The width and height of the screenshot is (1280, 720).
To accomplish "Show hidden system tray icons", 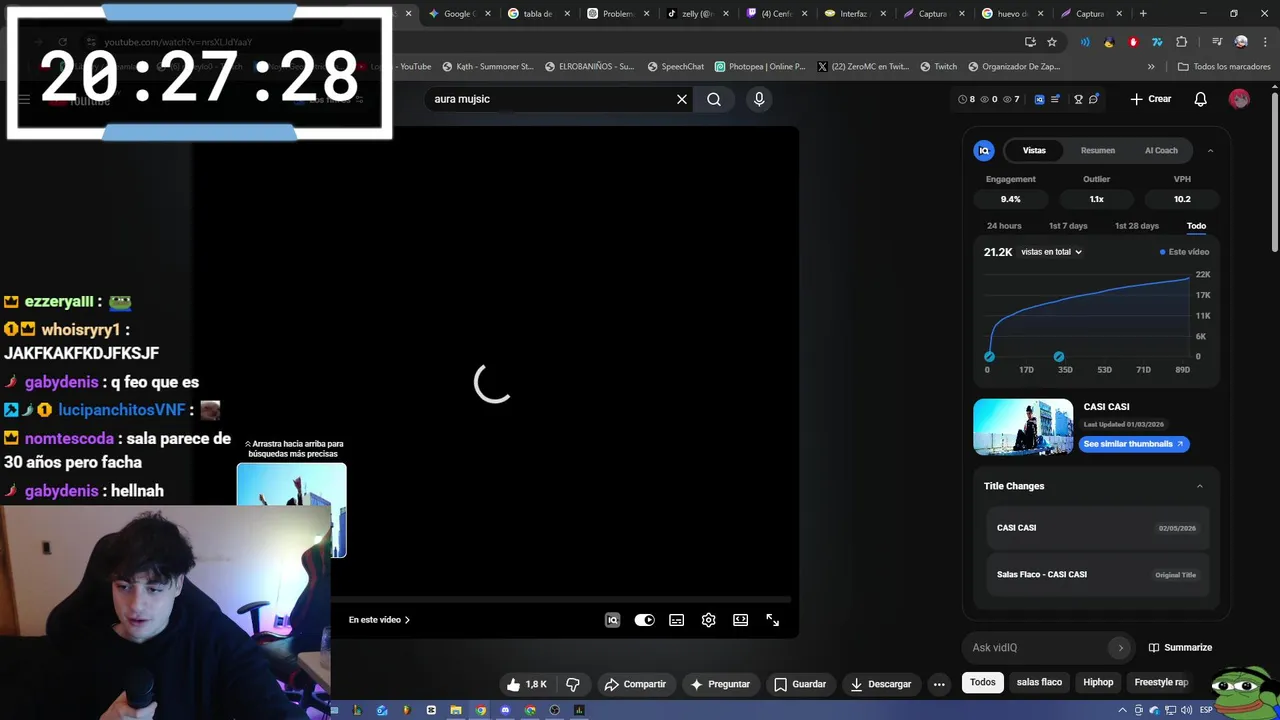I will tap(1123, 710).
